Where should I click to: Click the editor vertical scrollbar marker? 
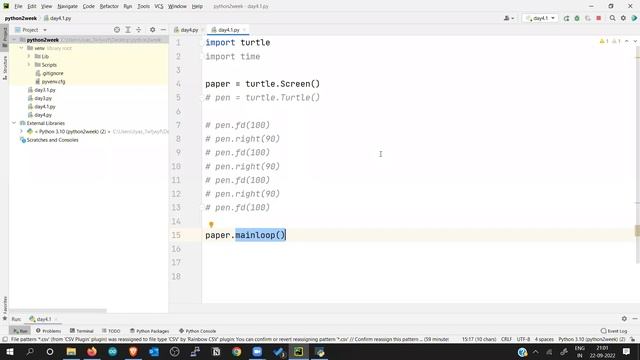click(x=637, y=231)
